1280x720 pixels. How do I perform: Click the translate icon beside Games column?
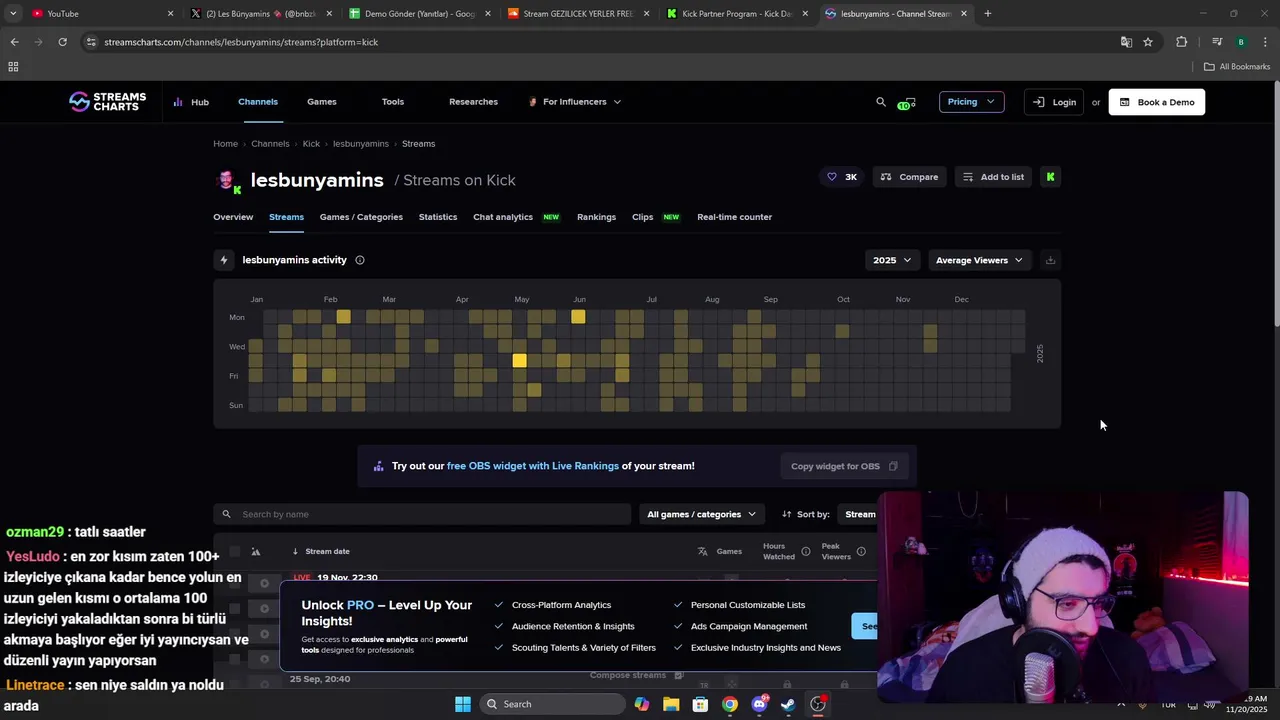[703, 551]
